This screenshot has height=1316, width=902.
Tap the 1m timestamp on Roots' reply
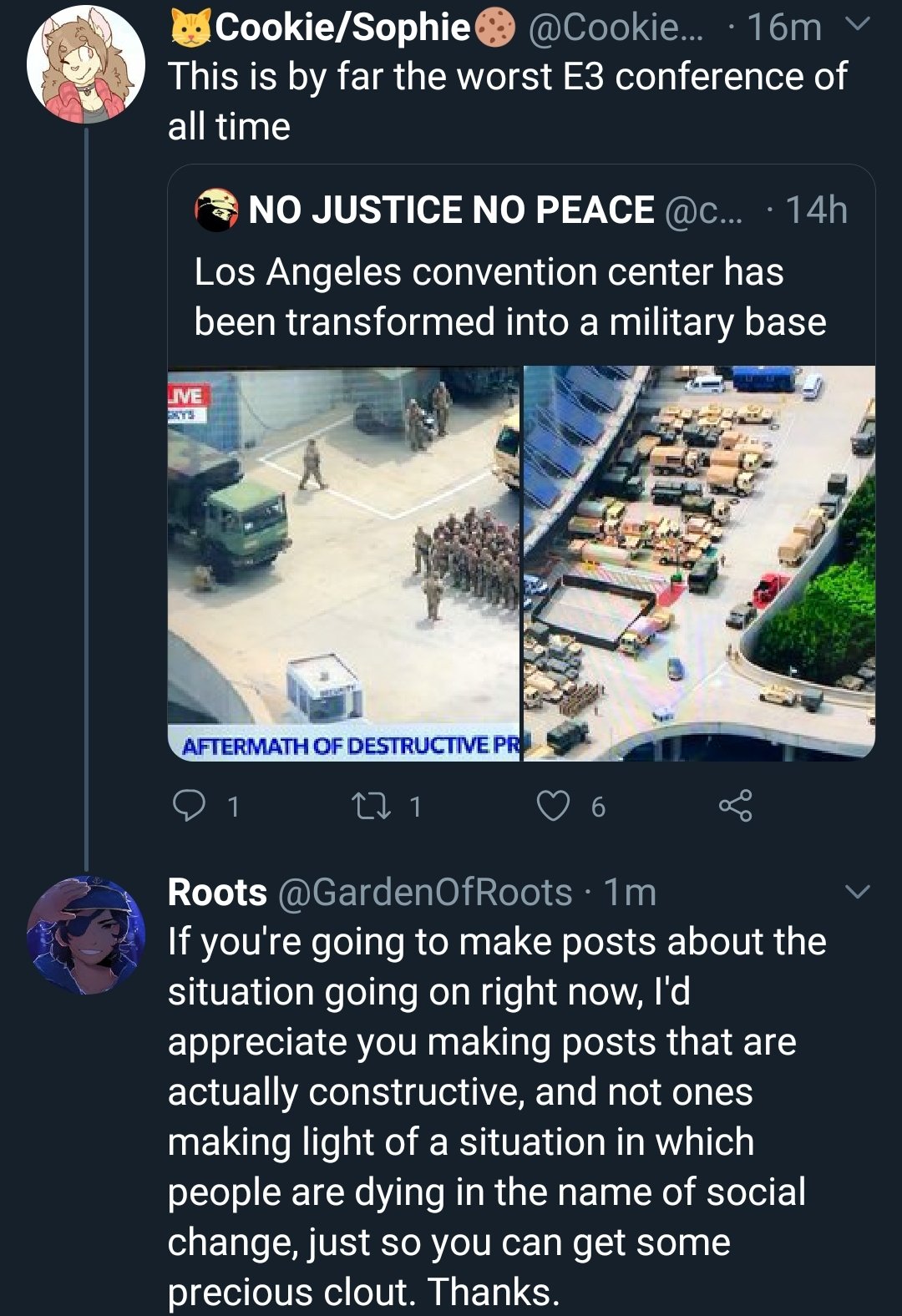pyautogui.click(x=631, y=893)
